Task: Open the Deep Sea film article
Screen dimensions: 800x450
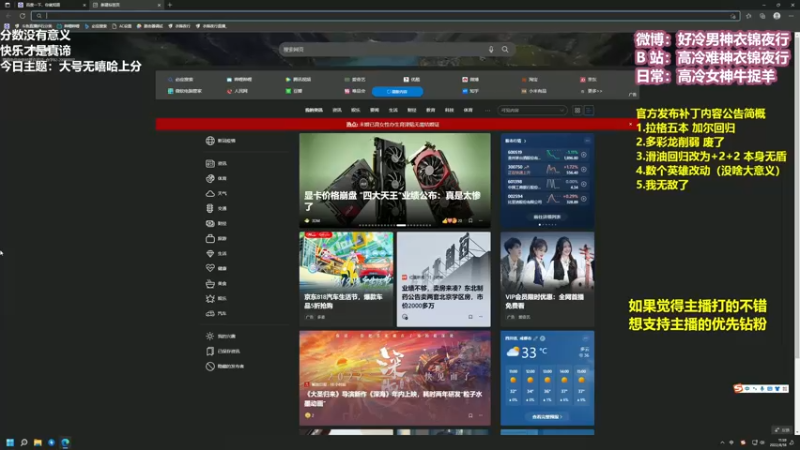Action: click(394, 378)
